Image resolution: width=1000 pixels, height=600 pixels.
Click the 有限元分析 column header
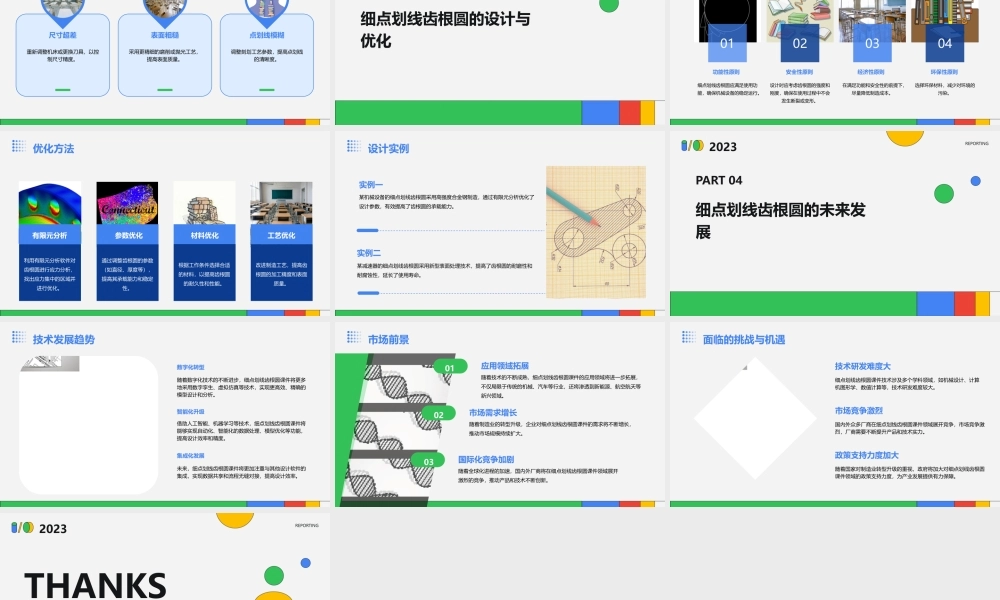(50, 235)
